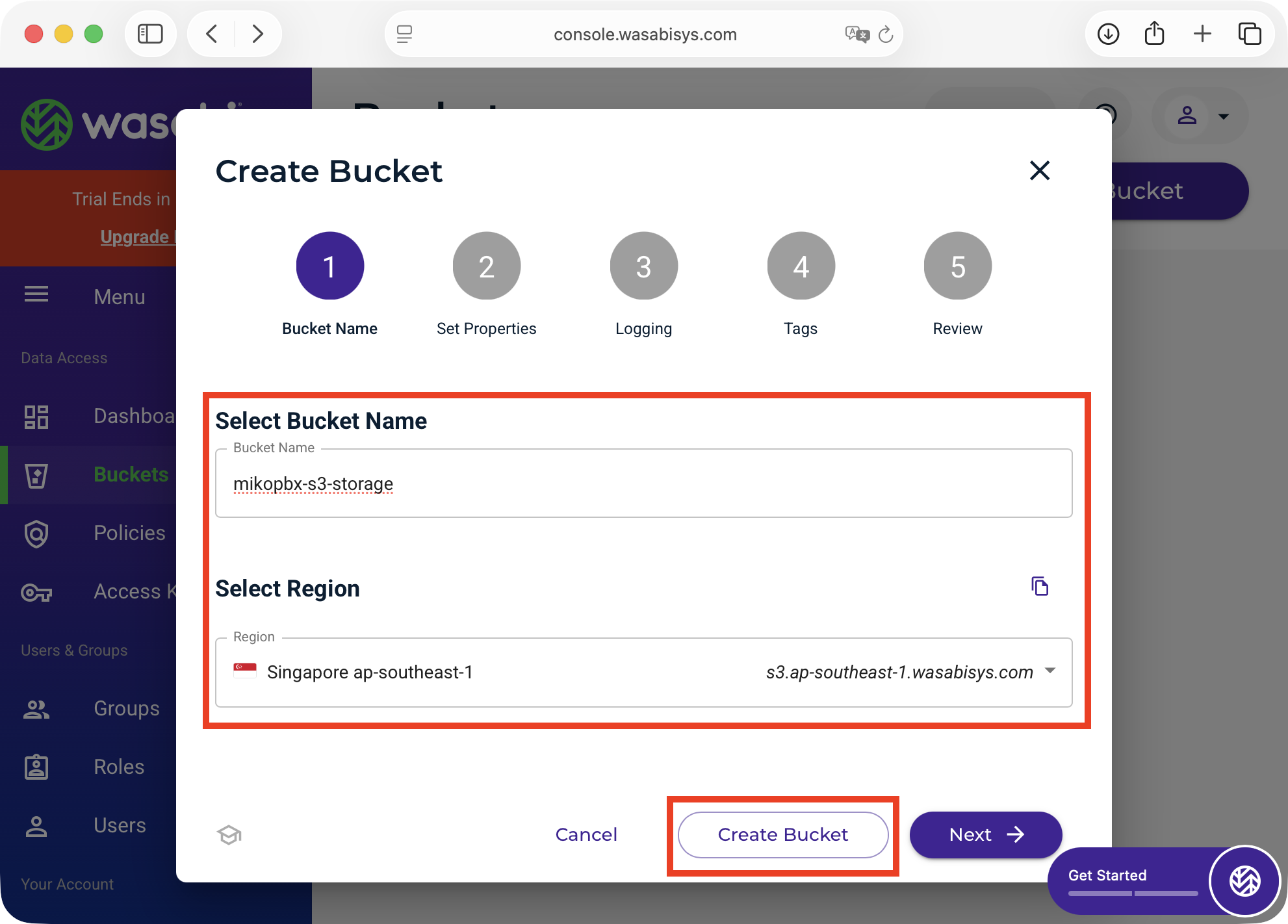Click the Safari downloads icon

[x=1108, y=34]
